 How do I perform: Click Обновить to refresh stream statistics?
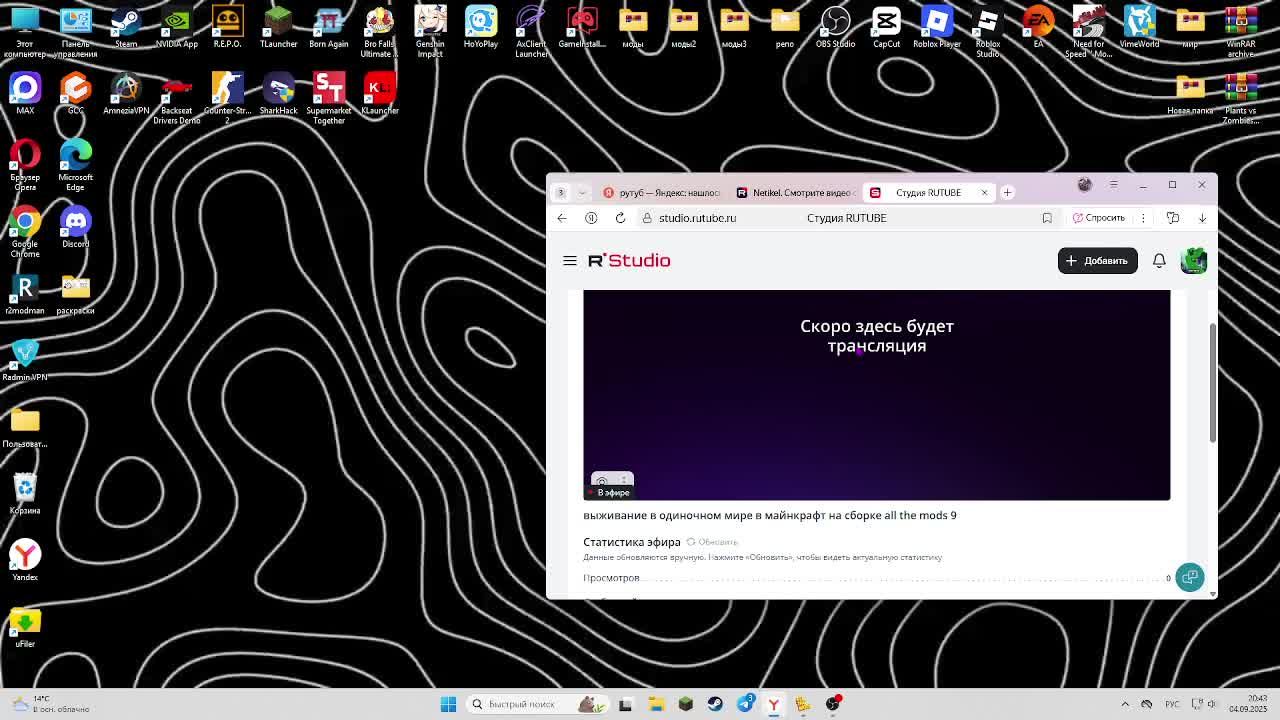click(712, 542)
